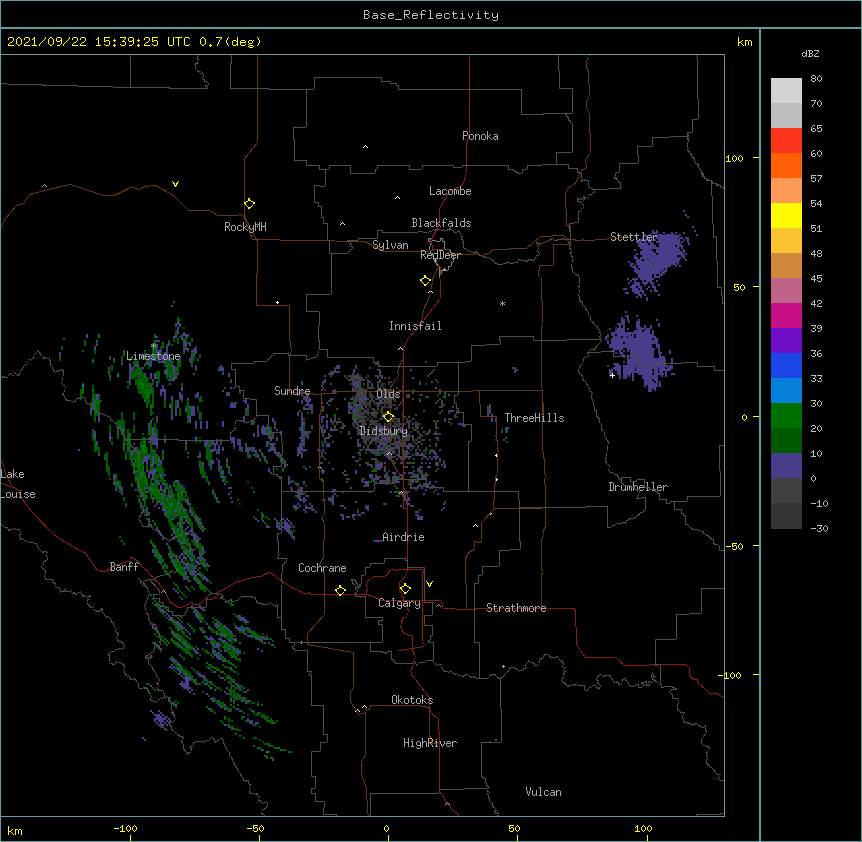Select the RedDeer city label

(x=440, y=255)
